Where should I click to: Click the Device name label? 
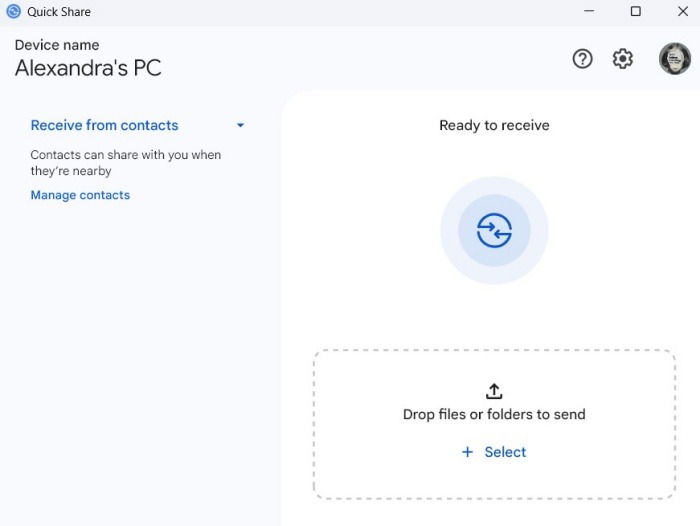57,45
